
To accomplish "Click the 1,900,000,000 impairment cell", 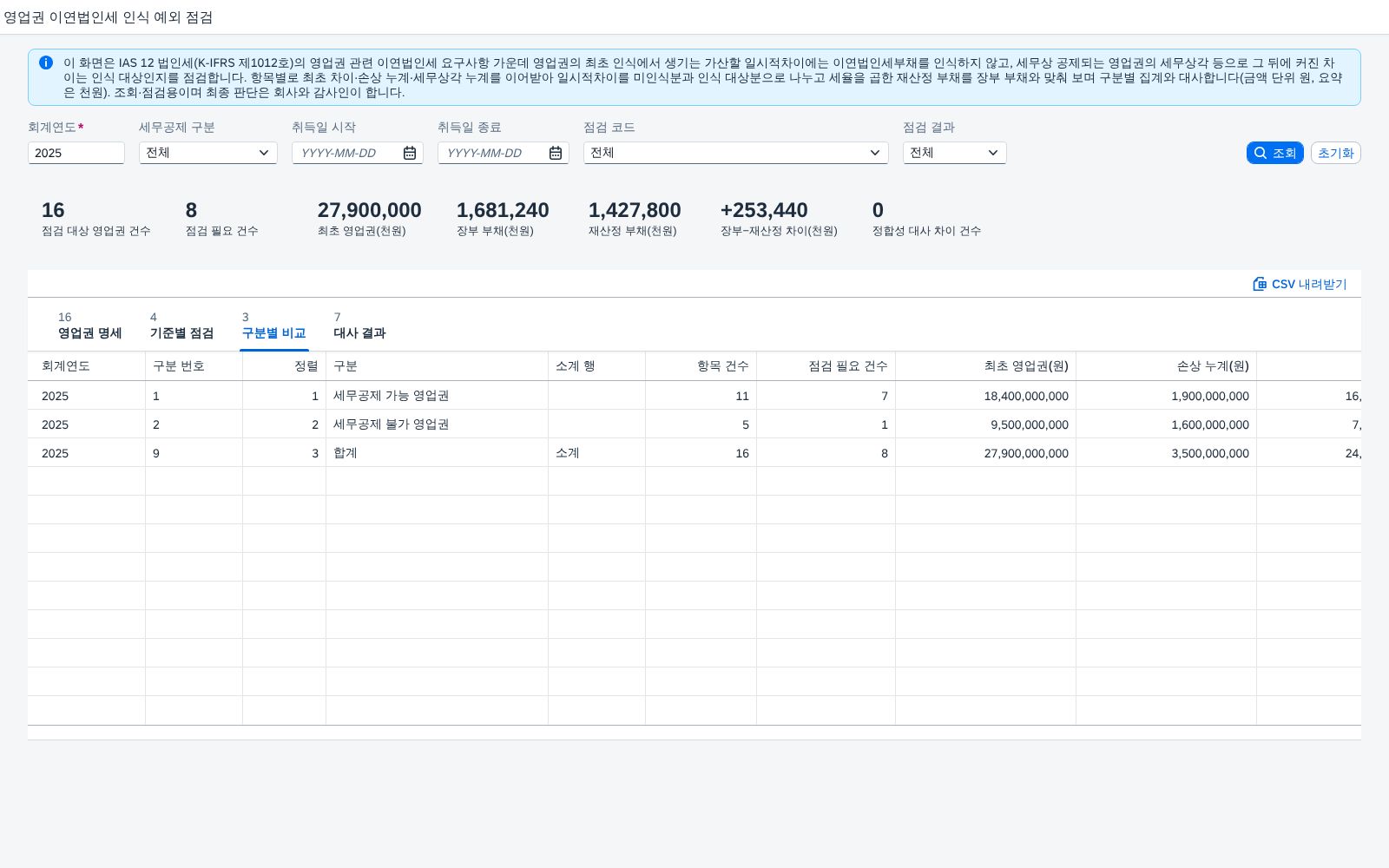I will click(1167, 396).
